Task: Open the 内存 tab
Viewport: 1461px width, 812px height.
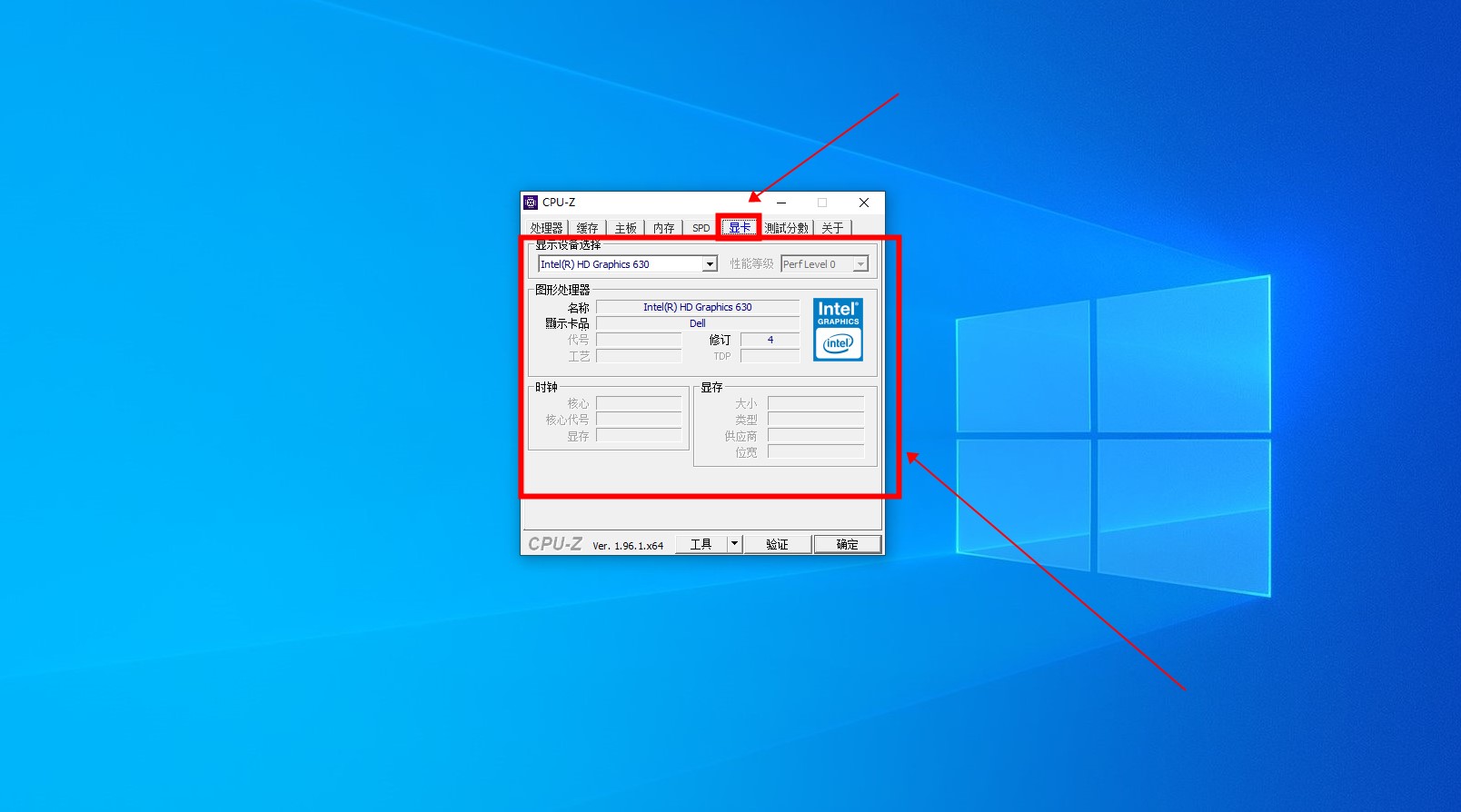Action: click(x=664, y=228)
